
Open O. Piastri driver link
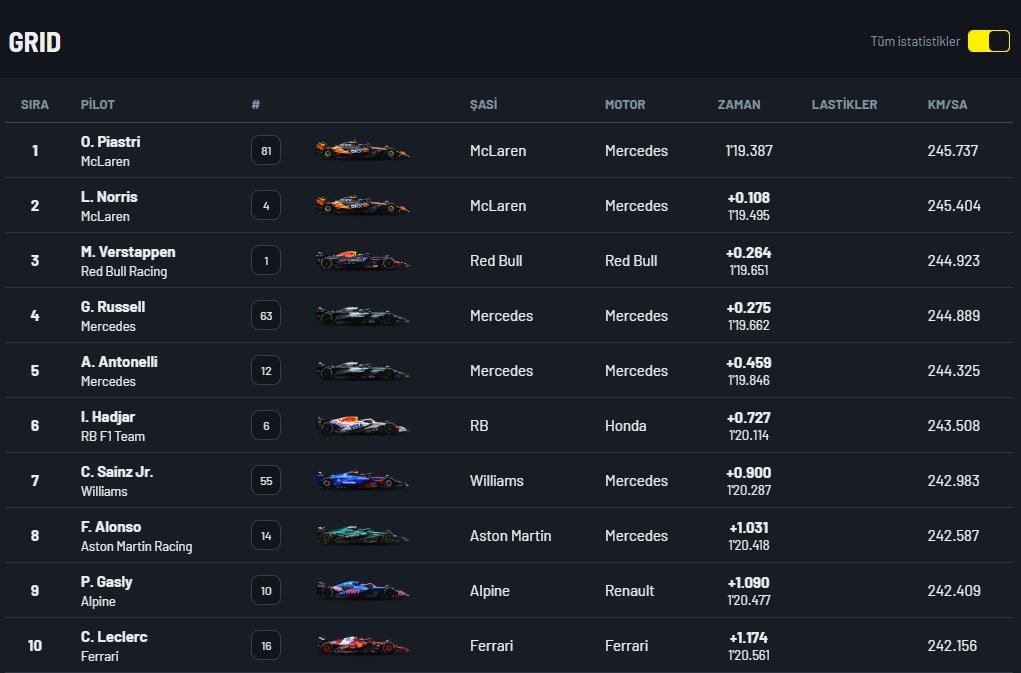[110, 143]
